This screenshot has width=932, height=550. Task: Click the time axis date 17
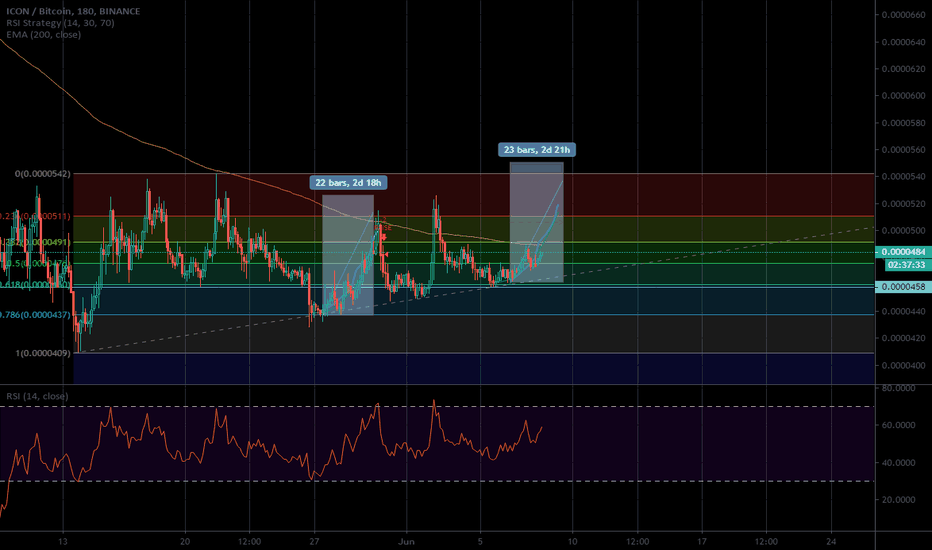(x=702, y=542)
